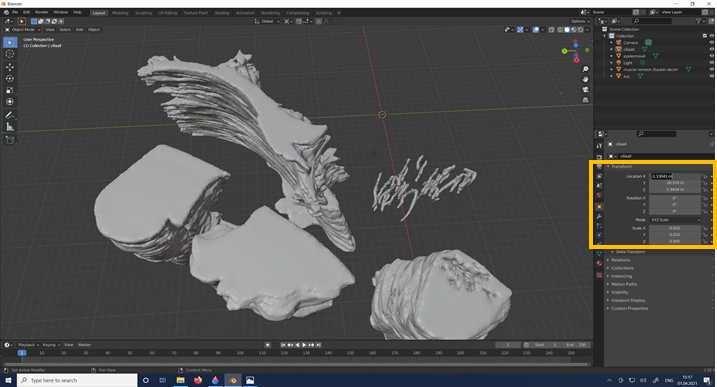Open the File menu
This screenshot has width=717, height=387.
coord(15,12)
